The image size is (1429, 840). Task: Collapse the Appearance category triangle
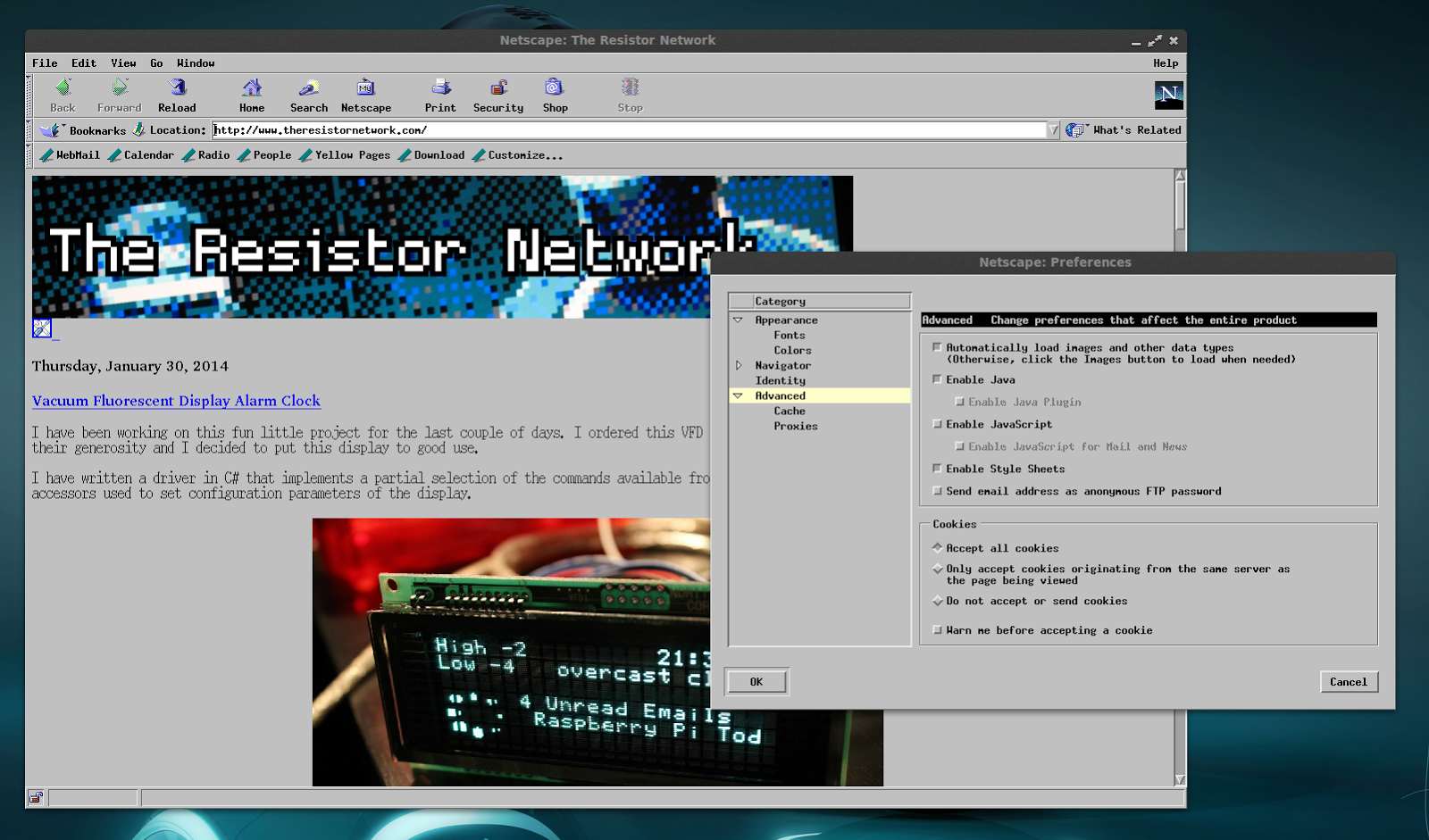pos(738,320)
